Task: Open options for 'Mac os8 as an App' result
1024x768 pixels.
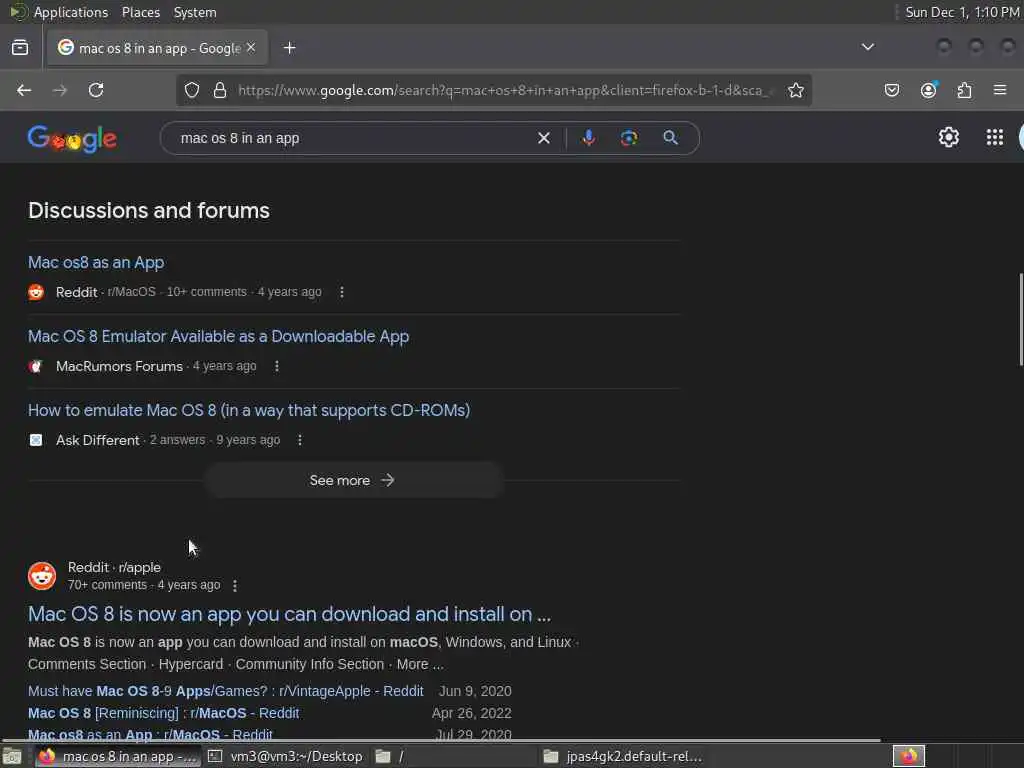Action: coord(342,292)
